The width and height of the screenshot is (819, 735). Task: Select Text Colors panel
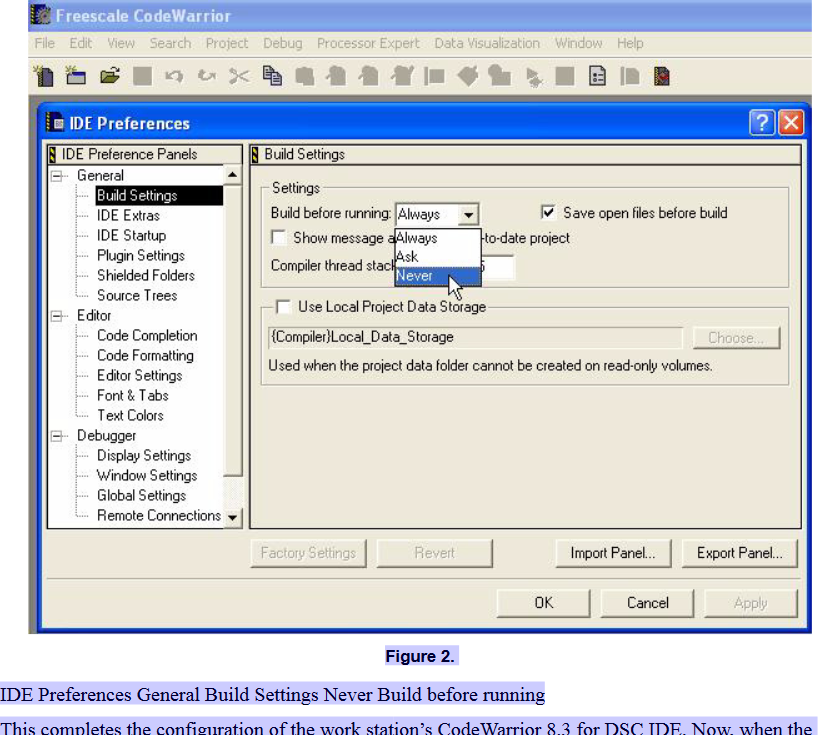point(130,416)
